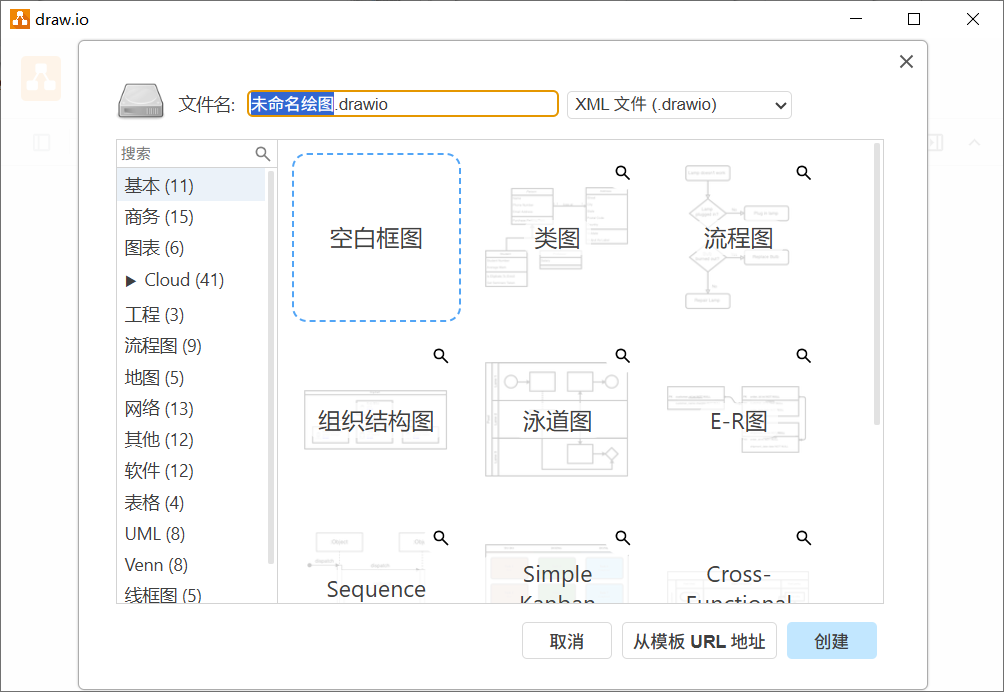Click the search magnifier icon in sidebar

point(262,153)
